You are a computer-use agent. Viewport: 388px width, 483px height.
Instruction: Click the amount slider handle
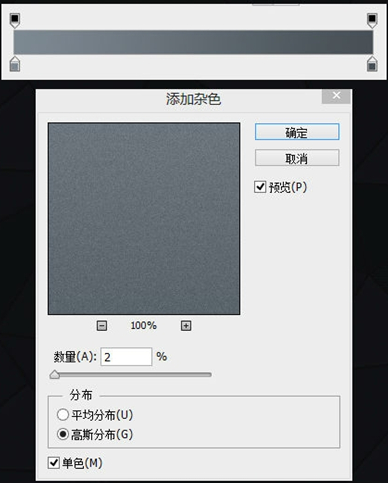tap(55, 375)
